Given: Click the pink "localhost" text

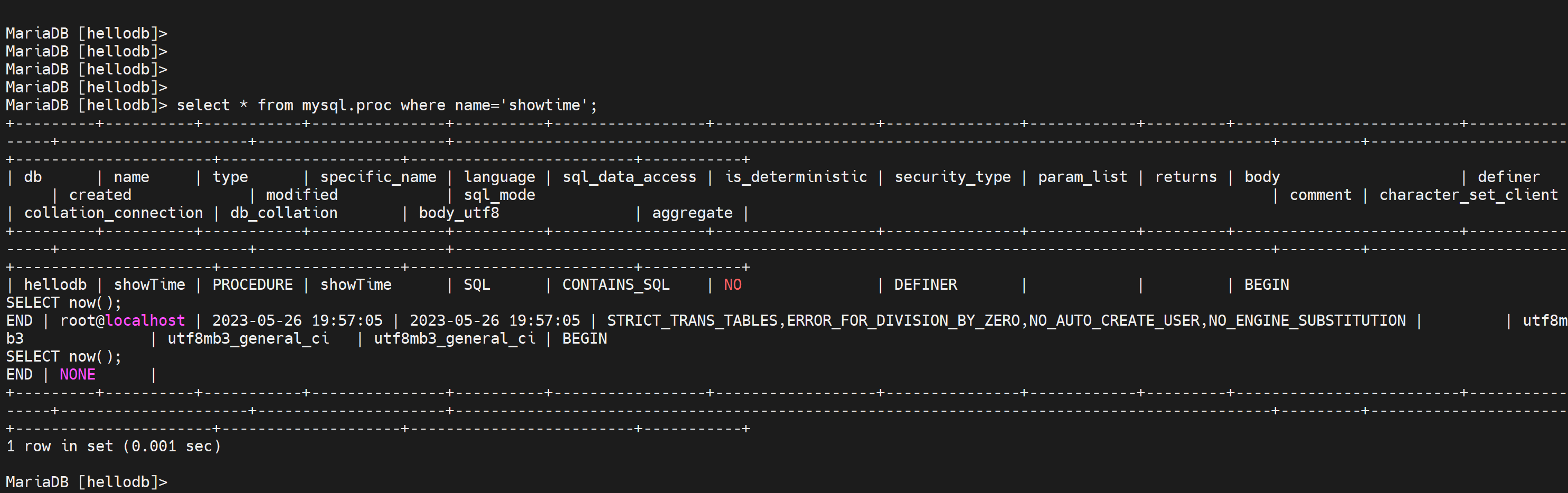Looking at the screenshot, I should [145, 321].
